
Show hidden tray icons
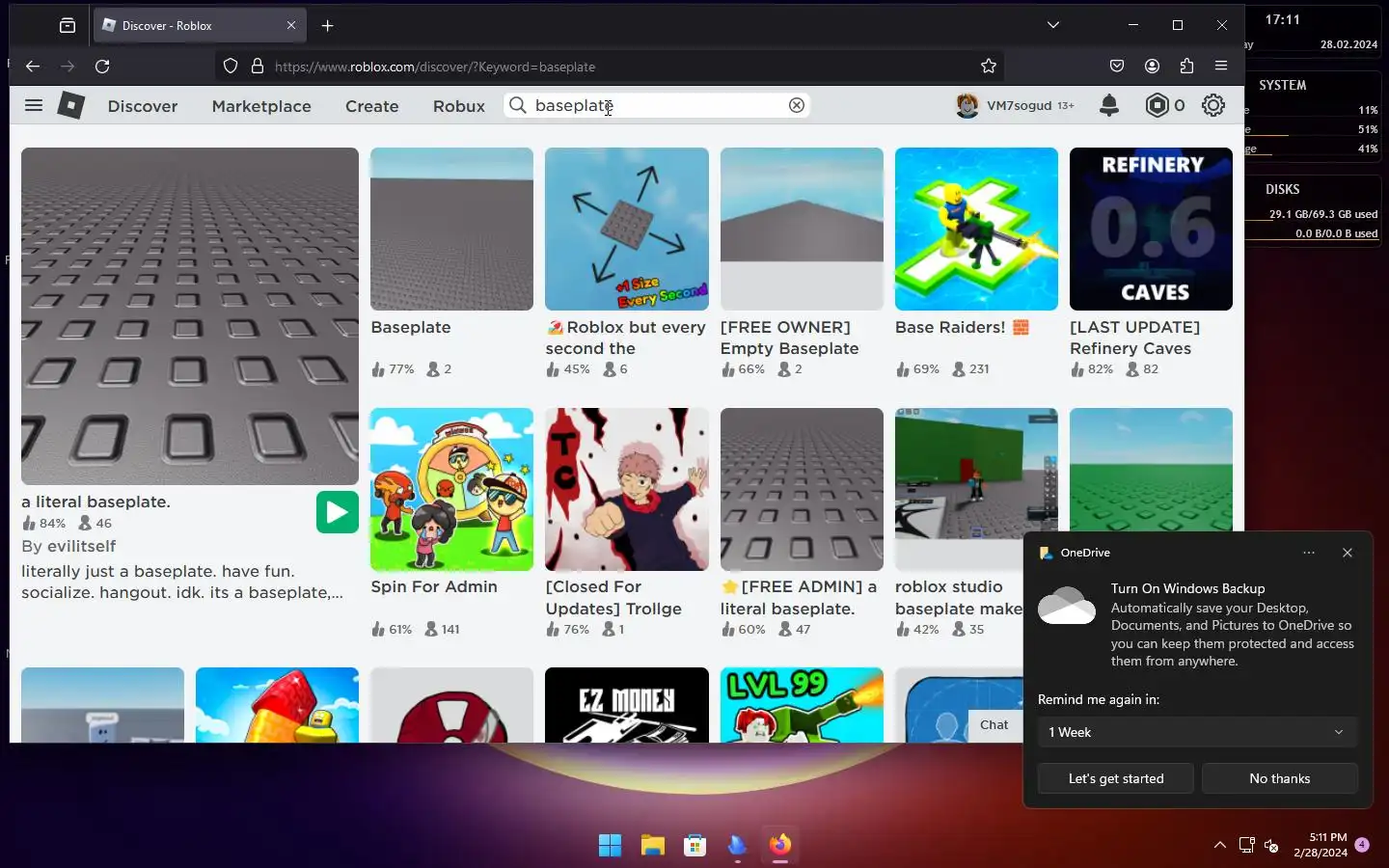(1220, 845)
